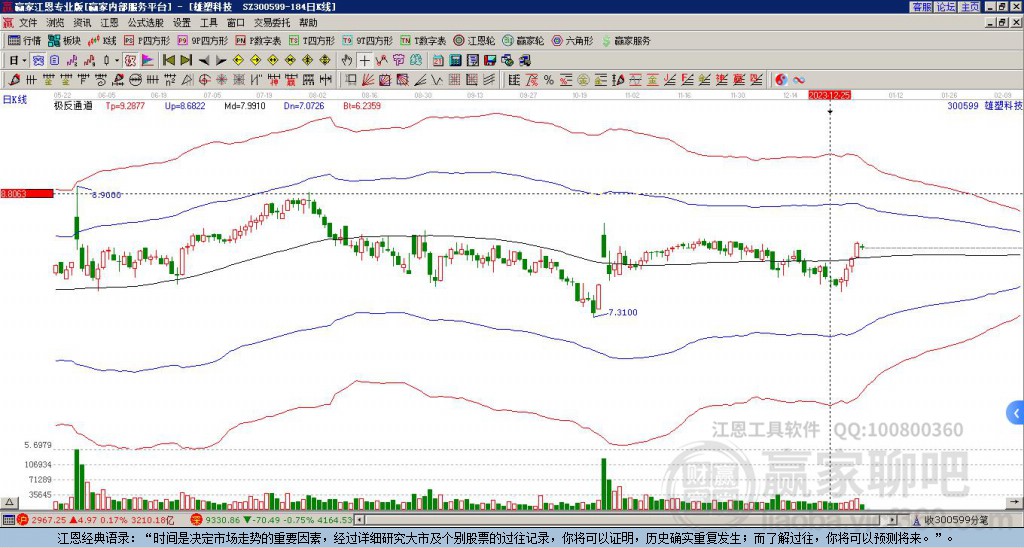This screenshot has height=548, width=1024.
Task: Click the 日K线 chart label
Action: [x=15, y=99]
